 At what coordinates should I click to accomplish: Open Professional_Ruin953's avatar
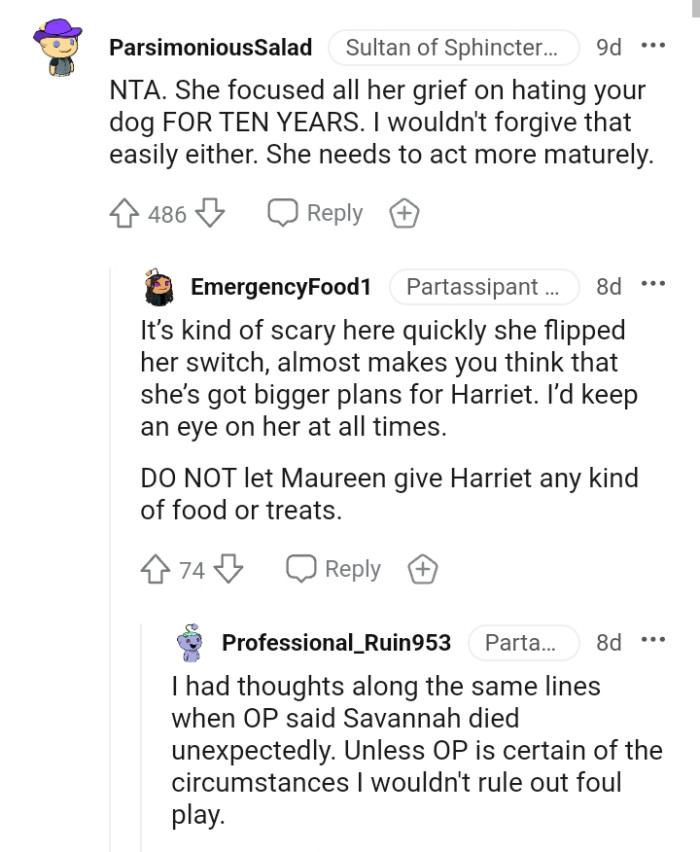191,642
